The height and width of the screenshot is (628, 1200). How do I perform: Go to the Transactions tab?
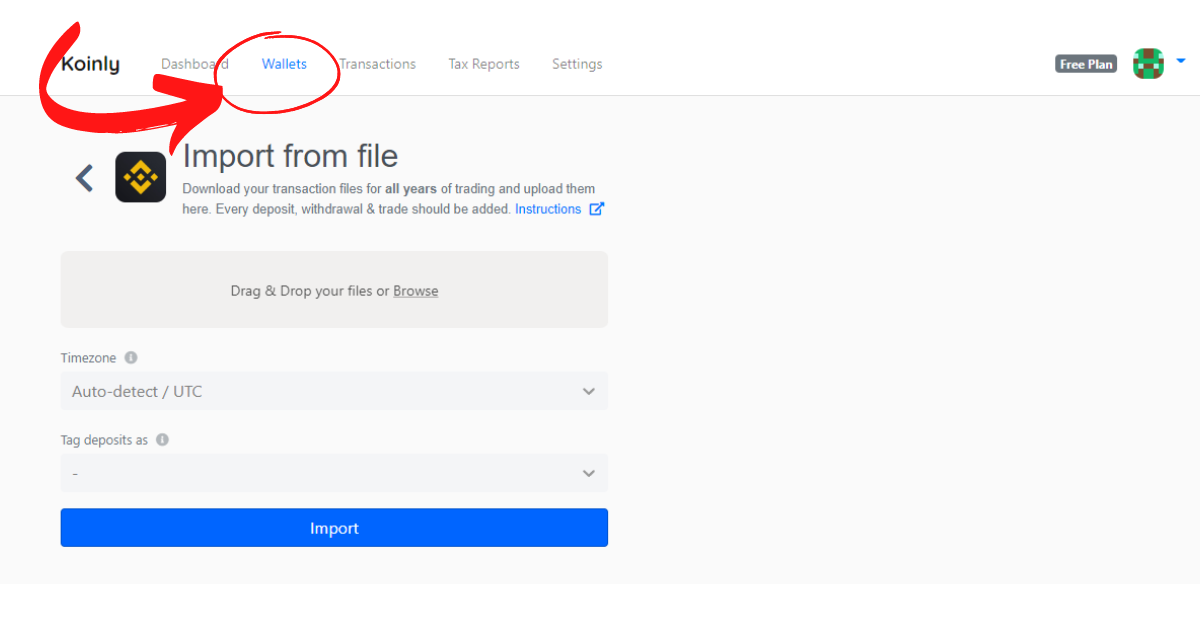(x=377, y=64)
